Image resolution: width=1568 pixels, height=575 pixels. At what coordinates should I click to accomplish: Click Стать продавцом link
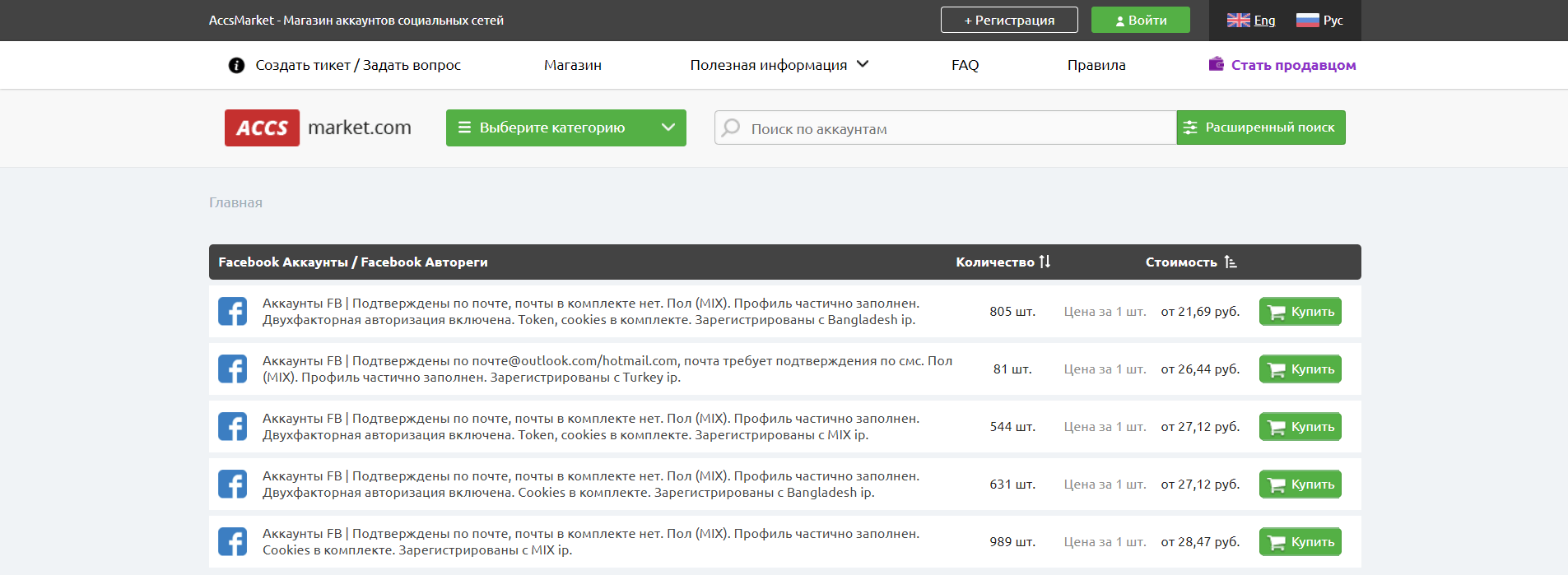tap(1293, 65)
